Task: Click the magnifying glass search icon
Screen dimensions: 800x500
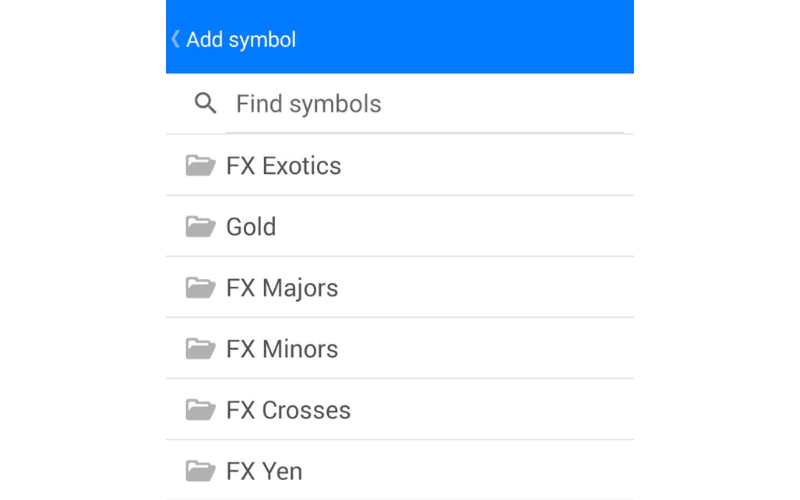Action: point(205,103)
